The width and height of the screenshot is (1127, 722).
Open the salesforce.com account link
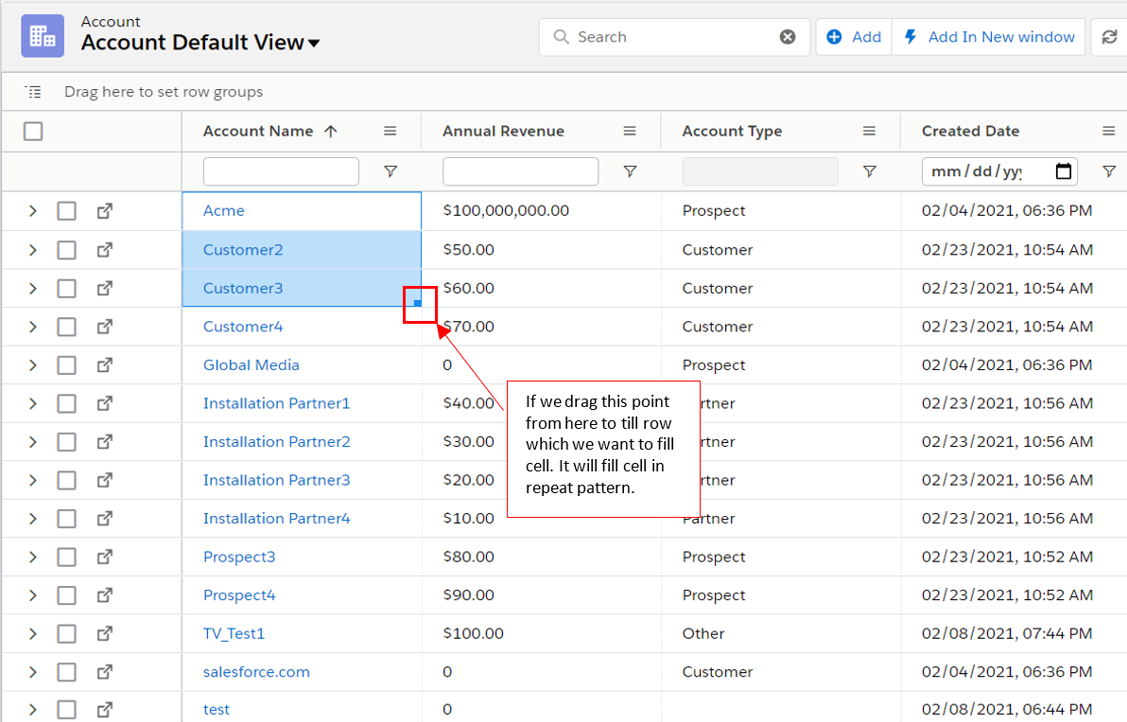coord(256,672)
